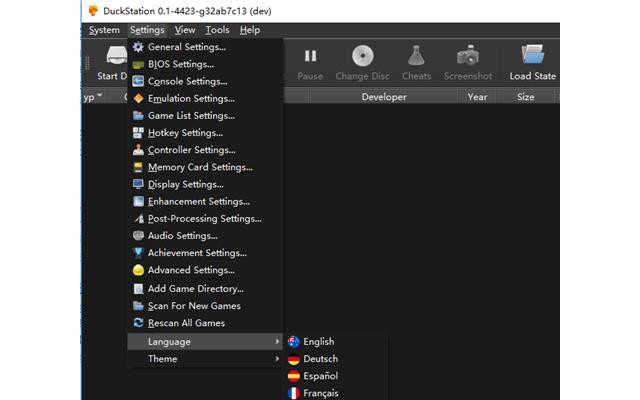Click the Achievement Settings trophy icon

(x=138, y=253)
